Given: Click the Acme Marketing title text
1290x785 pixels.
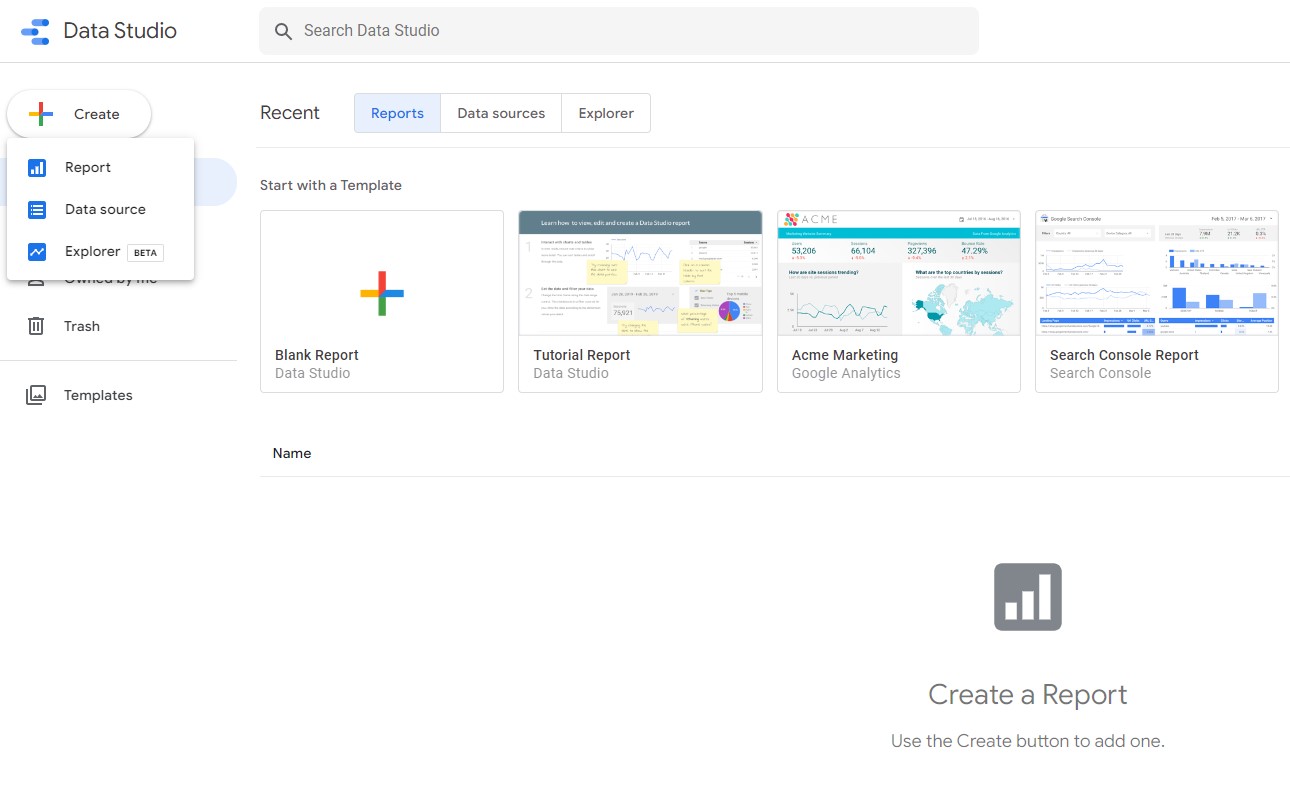Looking at the screenshot, I should pyautogui.click(x=845, y=355).
